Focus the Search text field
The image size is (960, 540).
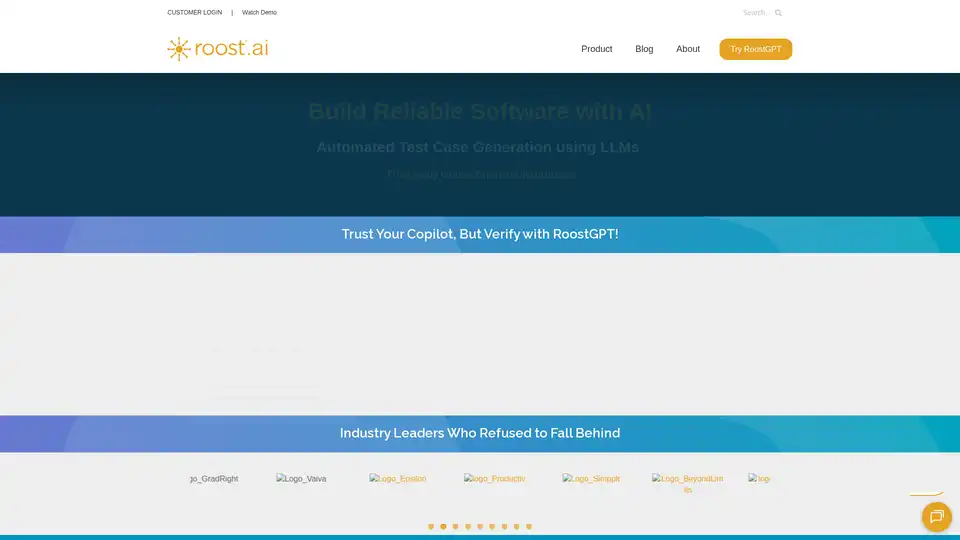coord(755,13)
